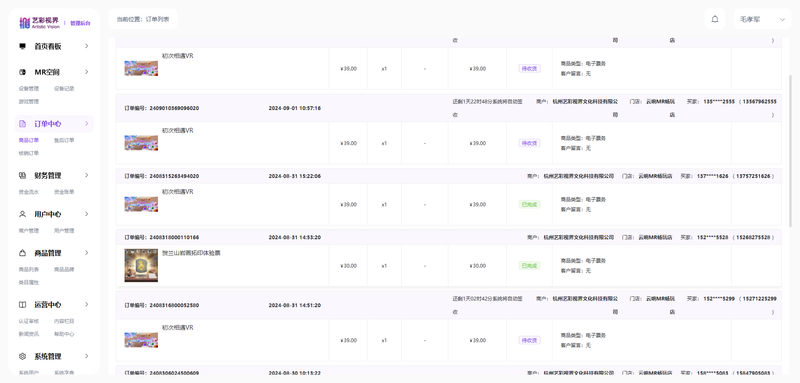The height and width of the screenshot is (383, 800).
Task: Click the 贺兰山岩画拓印体验票 product thumbnail
Action: click(x=141, y=265)
